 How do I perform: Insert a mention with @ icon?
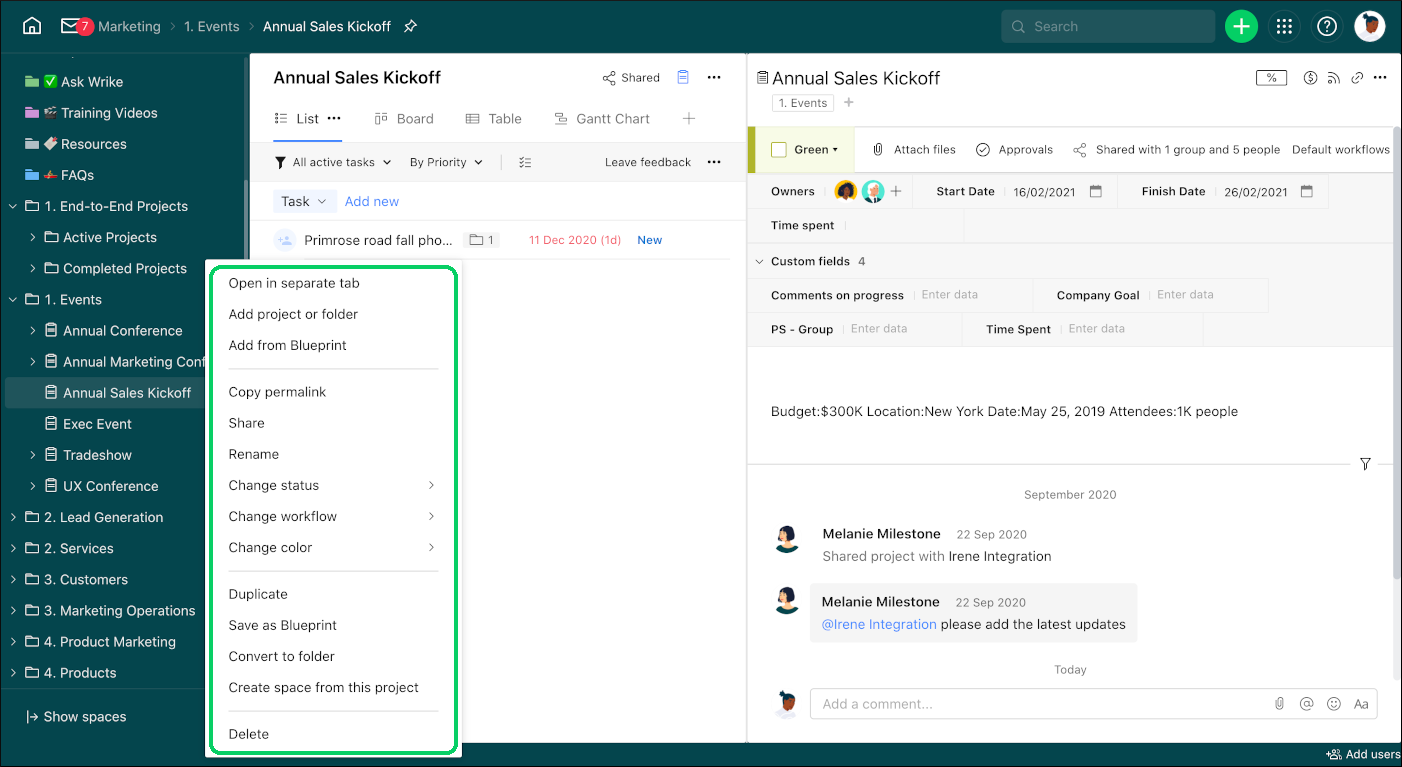tap(1306, 704)
